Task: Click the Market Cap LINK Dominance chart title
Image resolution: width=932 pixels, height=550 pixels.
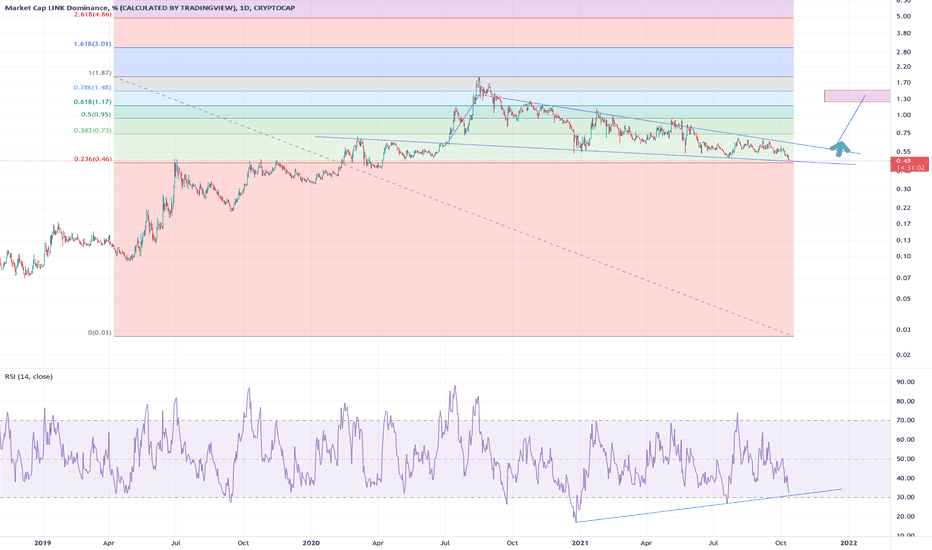Action: (150, 8)
